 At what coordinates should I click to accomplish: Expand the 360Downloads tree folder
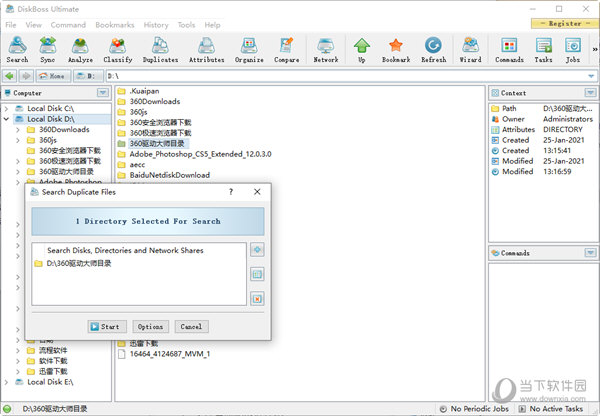18,130
